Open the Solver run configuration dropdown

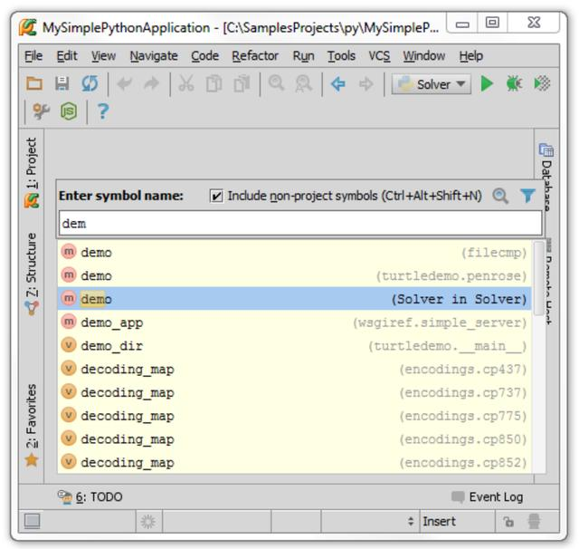point(431,84)
